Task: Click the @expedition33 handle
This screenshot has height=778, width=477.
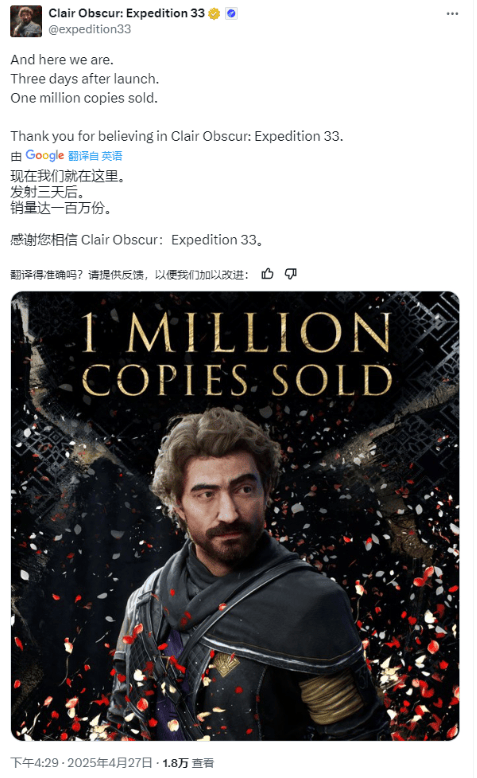Action: click(90, 29)
